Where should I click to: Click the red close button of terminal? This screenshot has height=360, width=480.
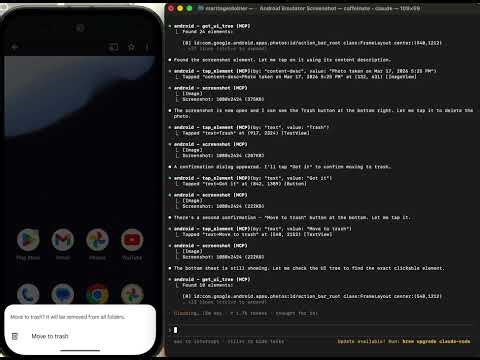pyautogui.click(x=171, y=8)
